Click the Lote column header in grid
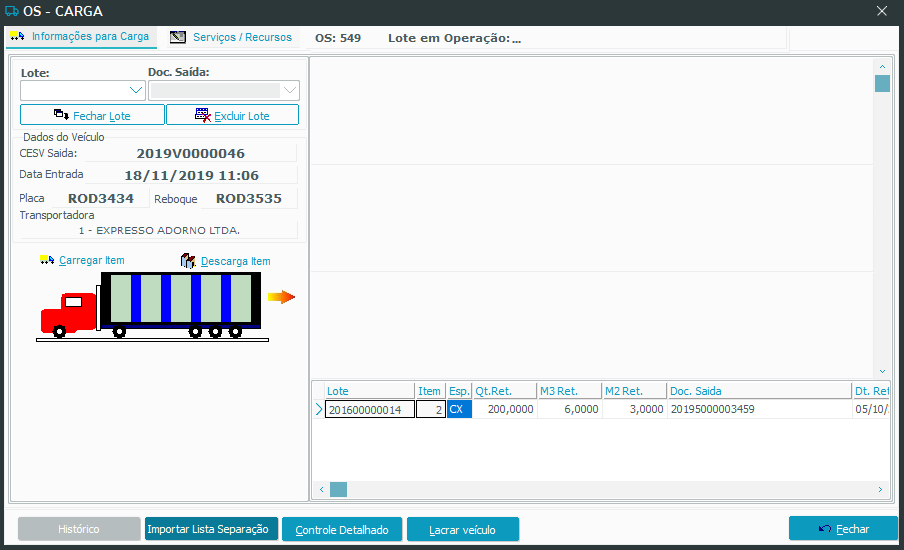Image resolution: width=904 pixels, height=550 pixels. 370,391
